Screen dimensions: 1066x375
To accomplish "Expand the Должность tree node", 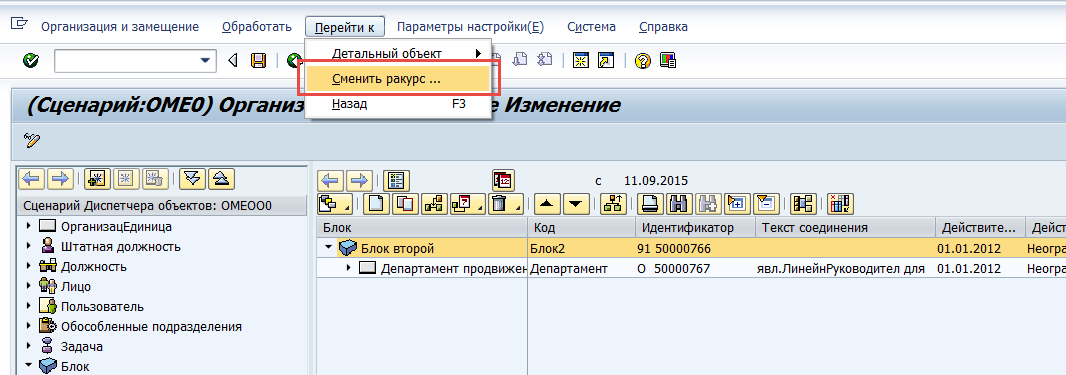I will pyautogui.click(x=29, y=266).
